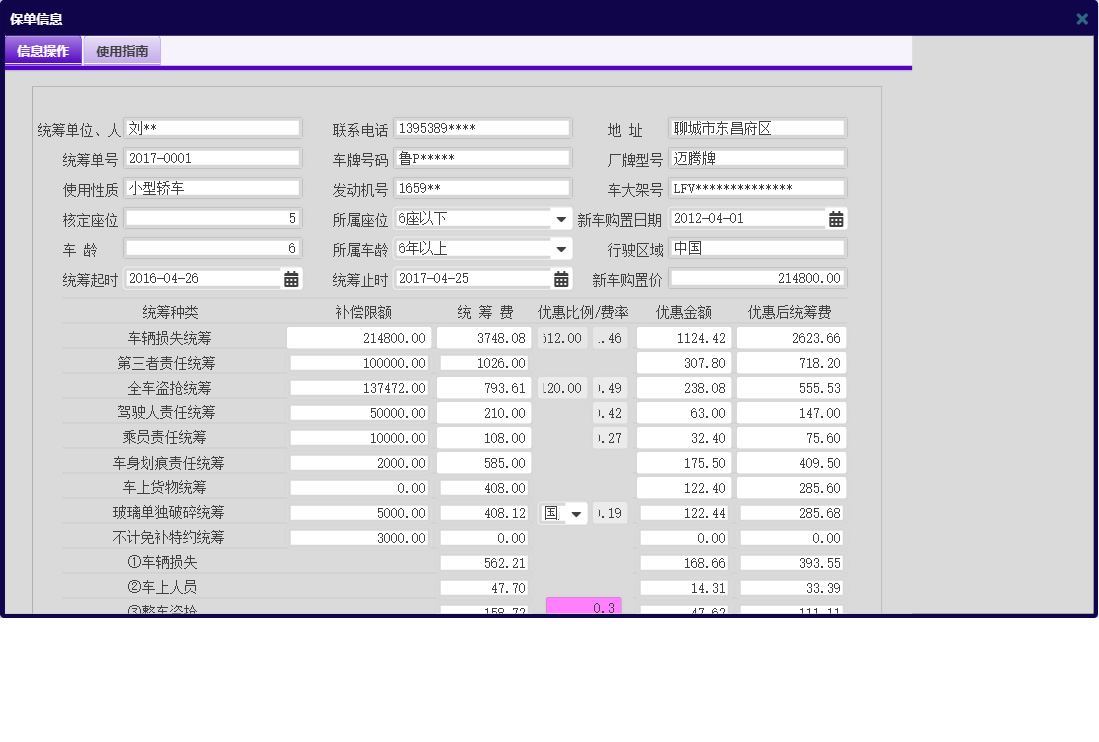
Task: Select the 信息操作 tab
Action: click(x=43, y=50)
